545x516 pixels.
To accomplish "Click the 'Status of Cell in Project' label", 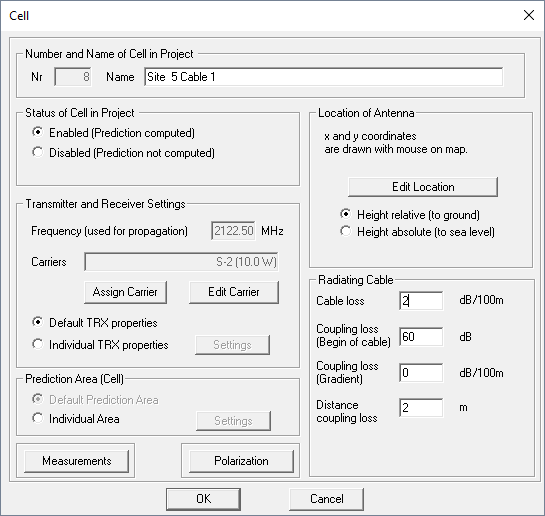I will click(x=80, y=113).
